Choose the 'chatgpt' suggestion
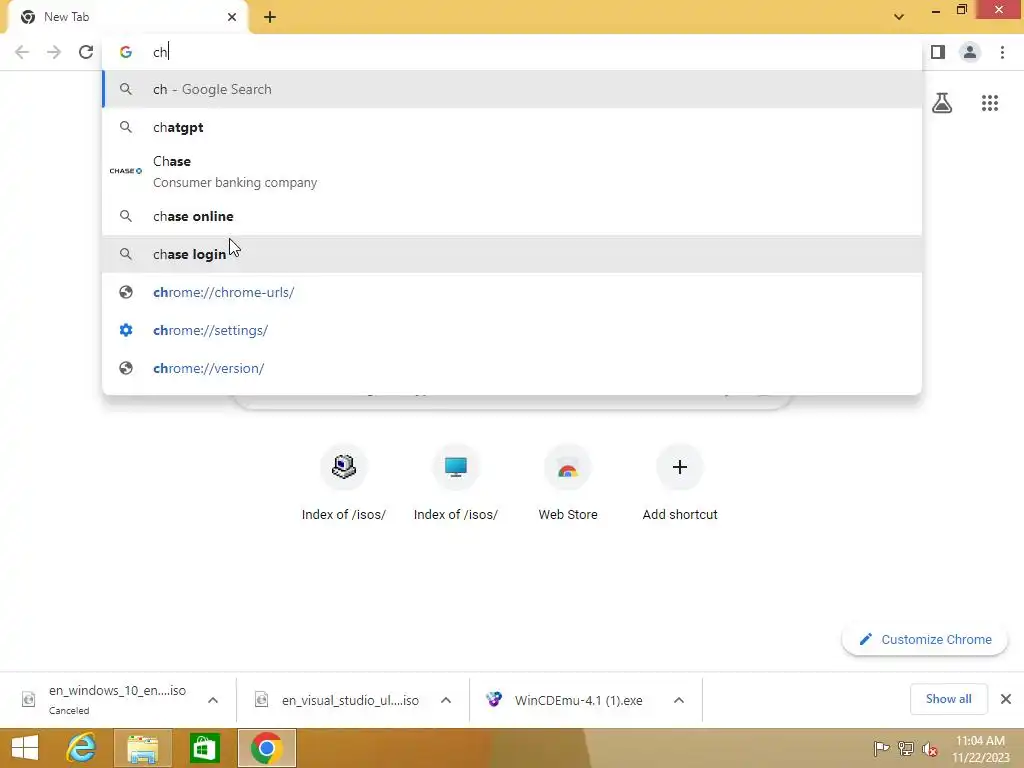 (512, 127)
